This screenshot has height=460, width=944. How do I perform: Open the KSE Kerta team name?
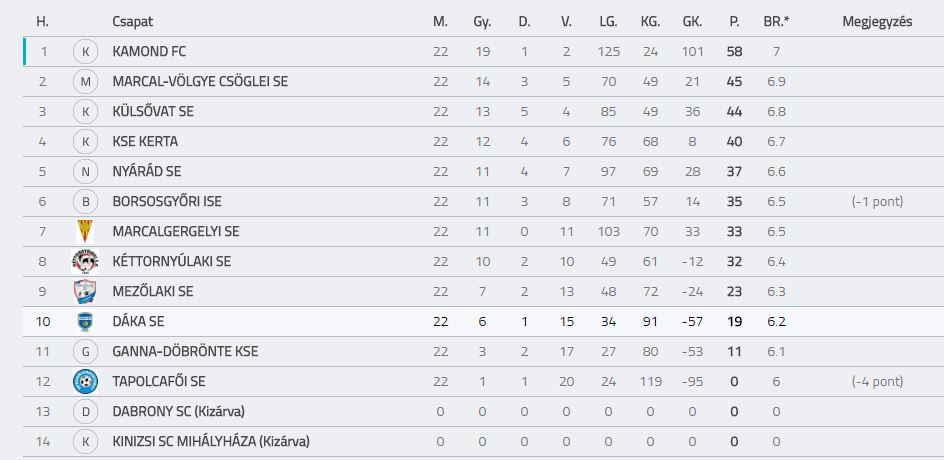145,141
